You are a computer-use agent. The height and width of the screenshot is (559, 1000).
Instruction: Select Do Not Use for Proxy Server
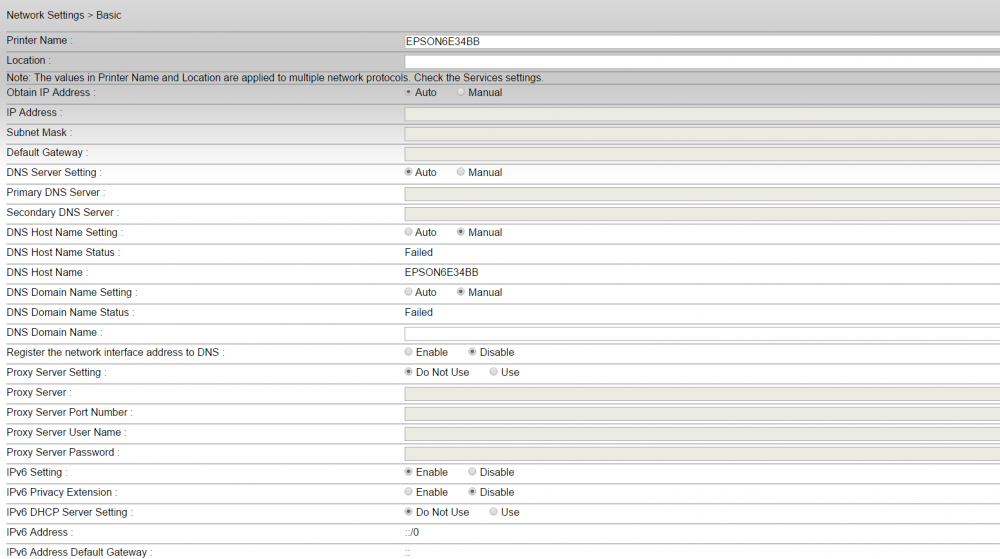point(408,372)
